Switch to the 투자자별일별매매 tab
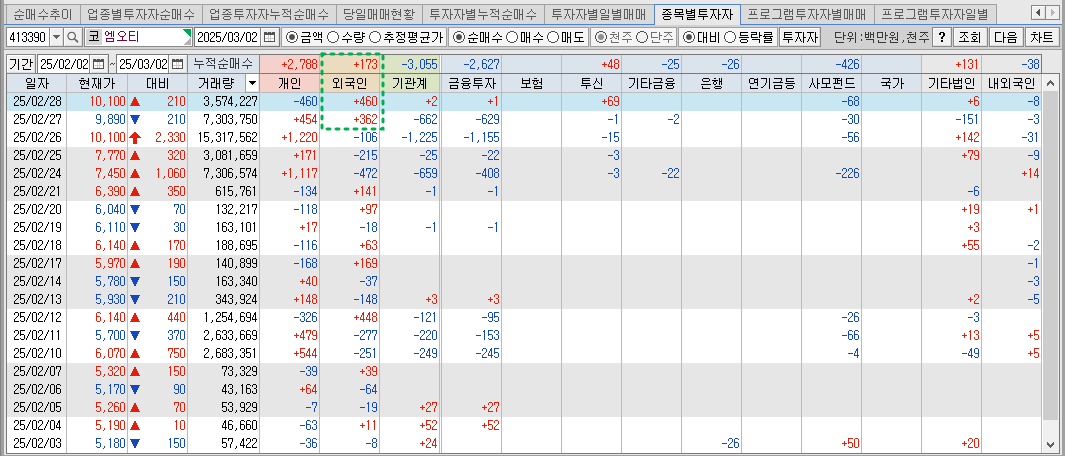Viewport: 1065px width, 456px height. tap(598, 13)
